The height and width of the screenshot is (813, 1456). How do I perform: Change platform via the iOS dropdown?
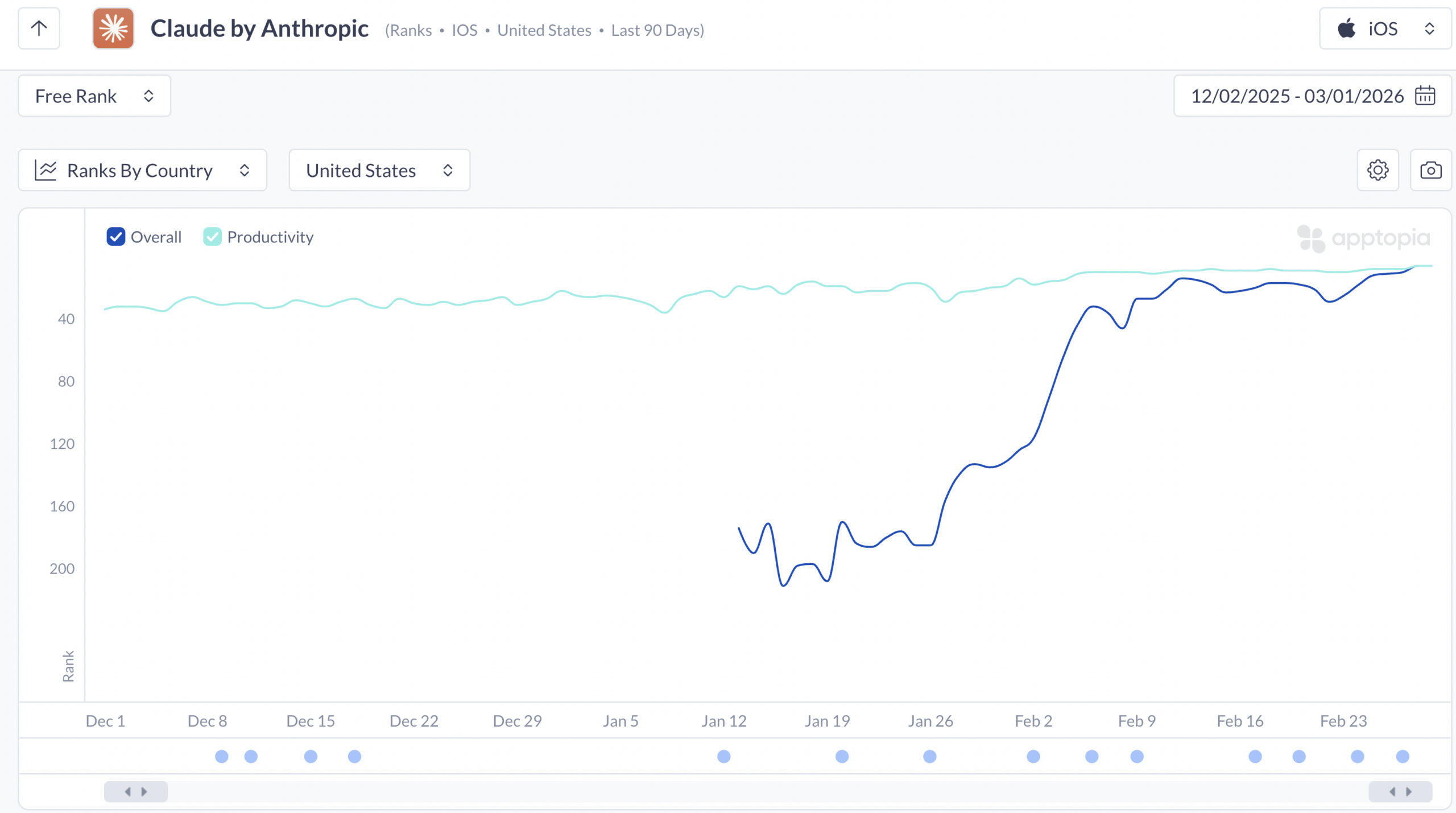point(1385,28)
